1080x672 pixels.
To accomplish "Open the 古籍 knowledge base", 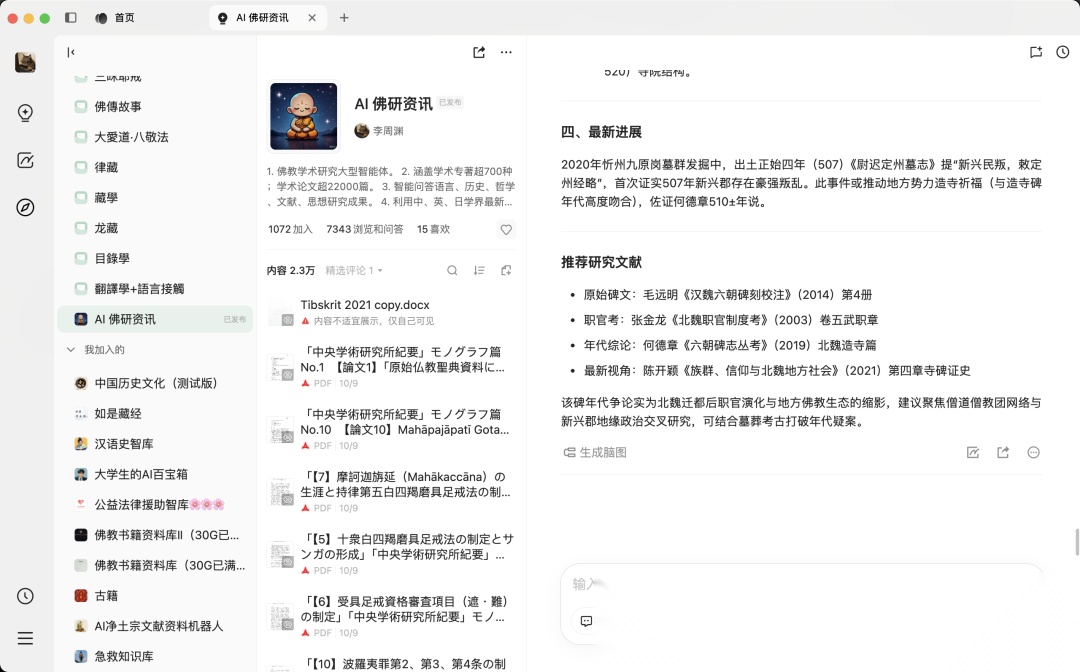I will coord(156,596).
